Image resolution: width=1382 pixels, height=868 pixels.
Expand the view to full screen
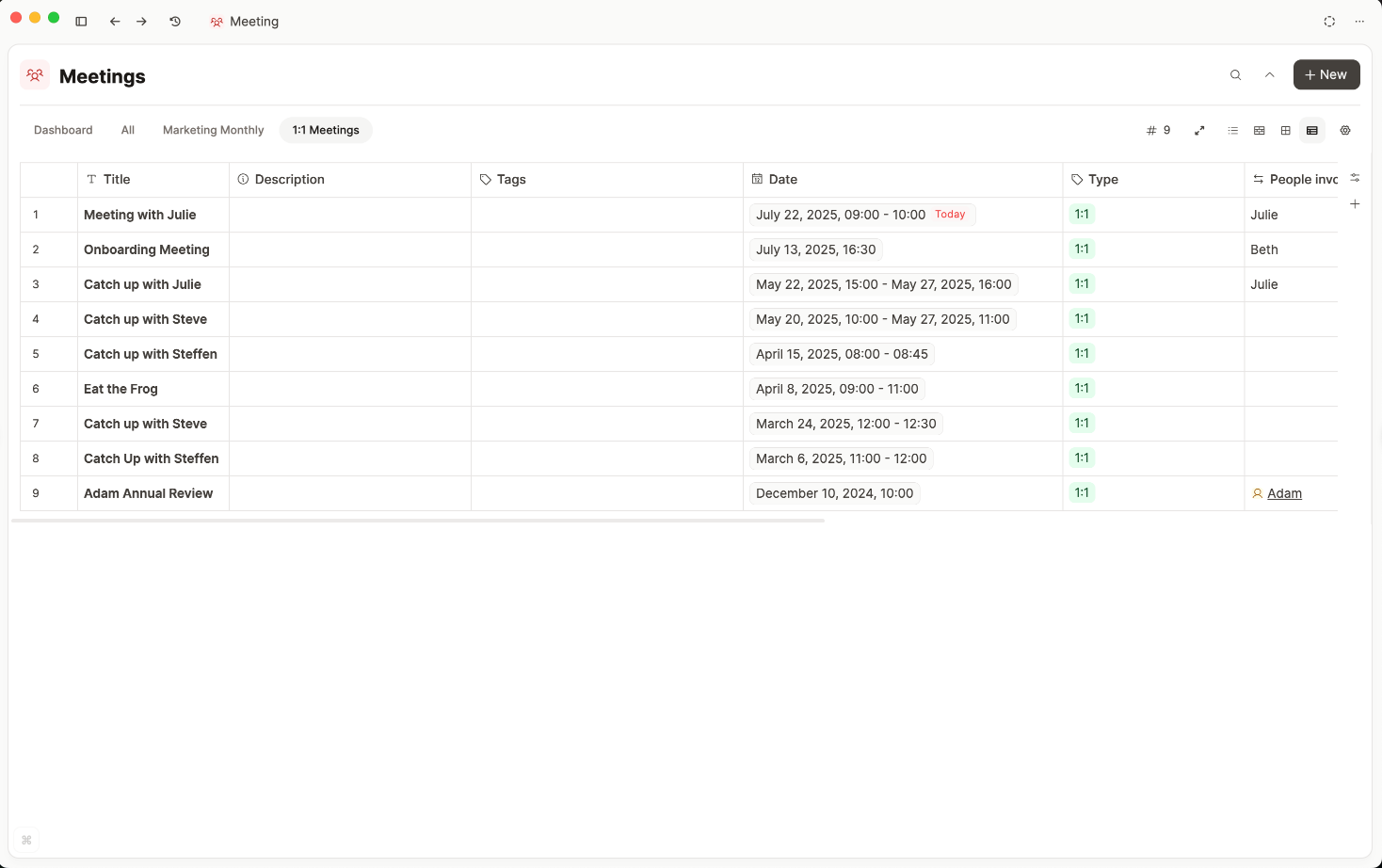[x=1199, y=130]
